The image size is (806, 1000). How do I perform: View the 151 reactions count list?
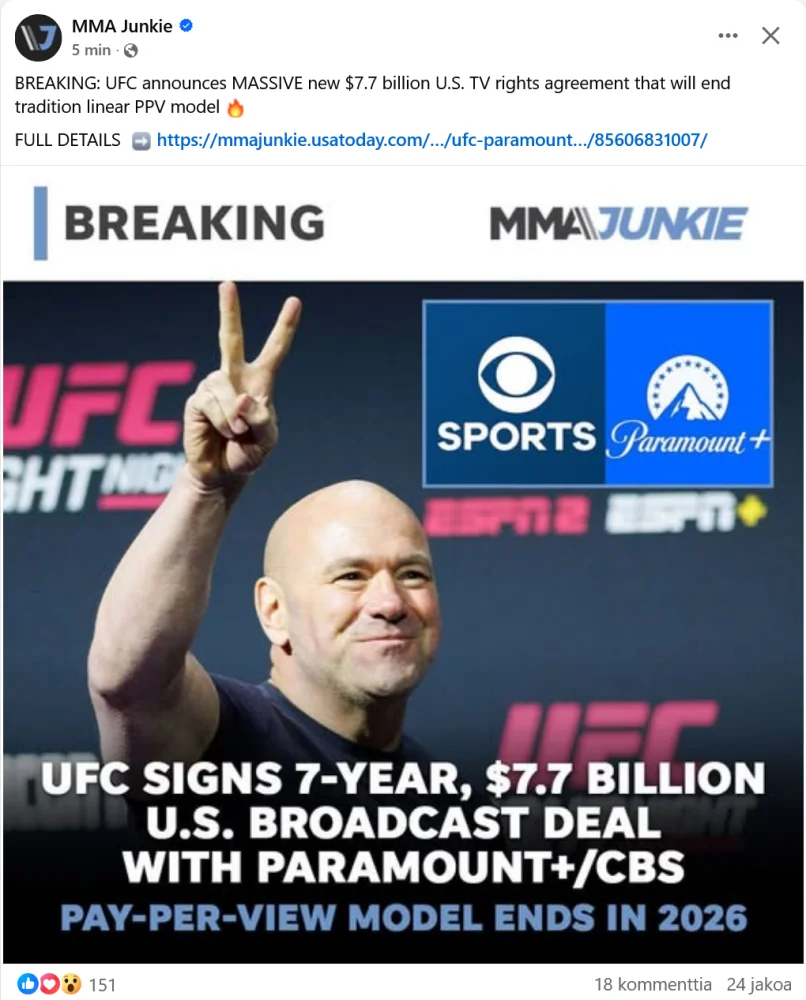[x=102, y=985]
